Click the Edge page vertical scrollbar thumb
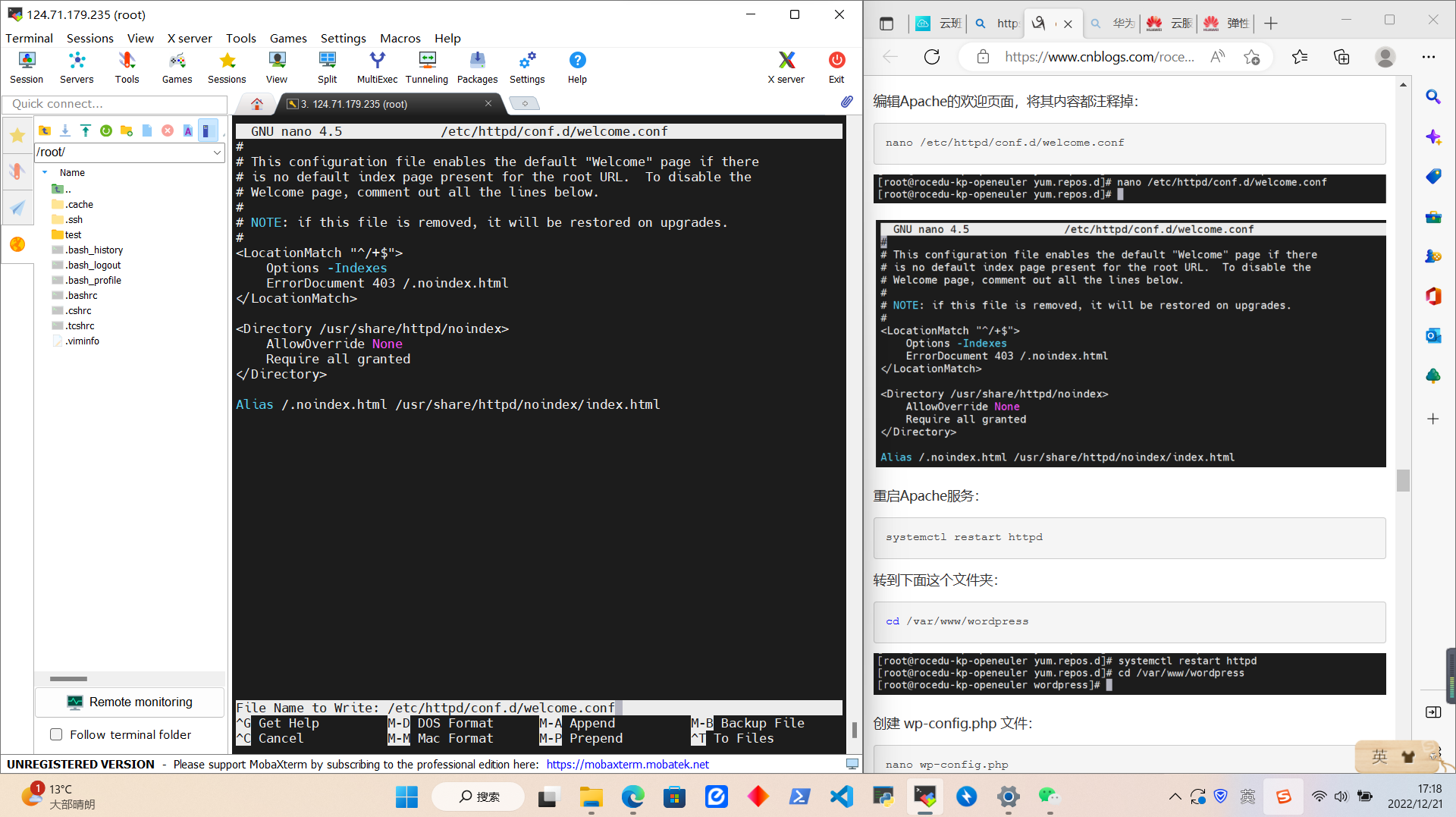The width and height of the screenshot is (1456, 817). pyautogui.click(x=1404, y=480)
